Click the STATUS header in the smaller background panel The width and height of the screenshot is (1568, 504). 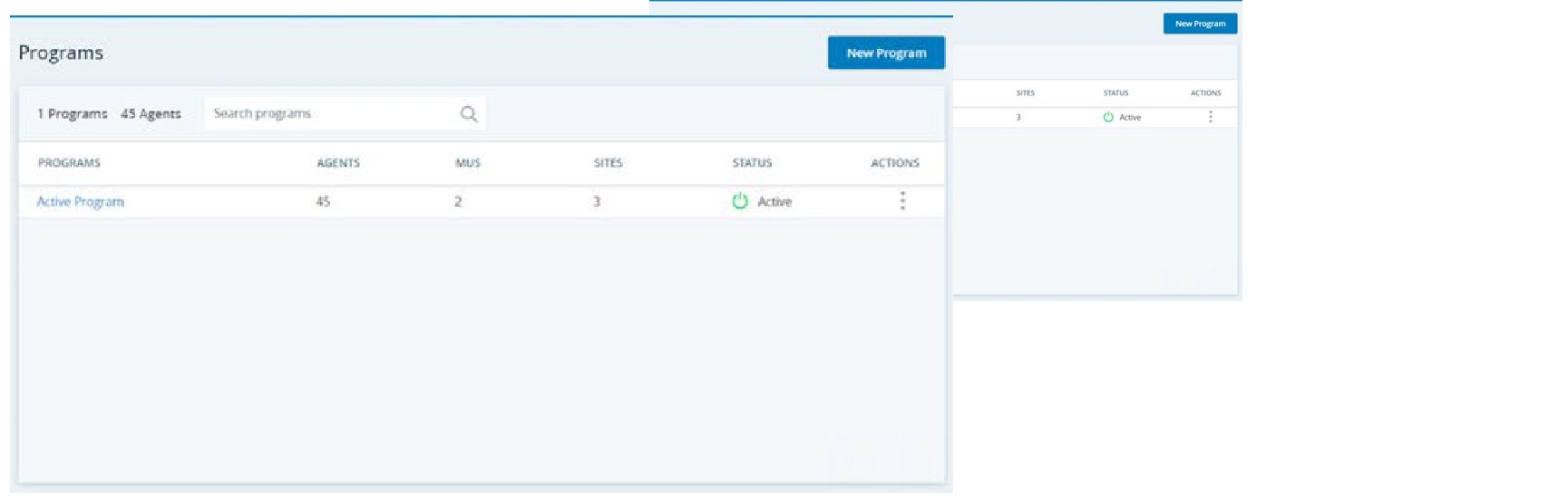[x=1115, y=92]
